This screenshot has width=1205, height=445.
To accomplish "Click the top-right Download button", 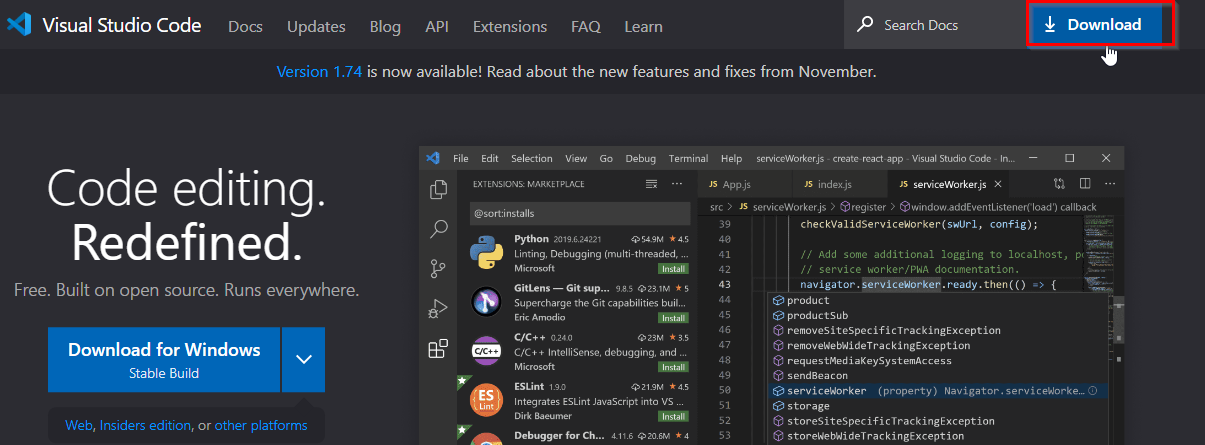I will tap(1095, 25).
